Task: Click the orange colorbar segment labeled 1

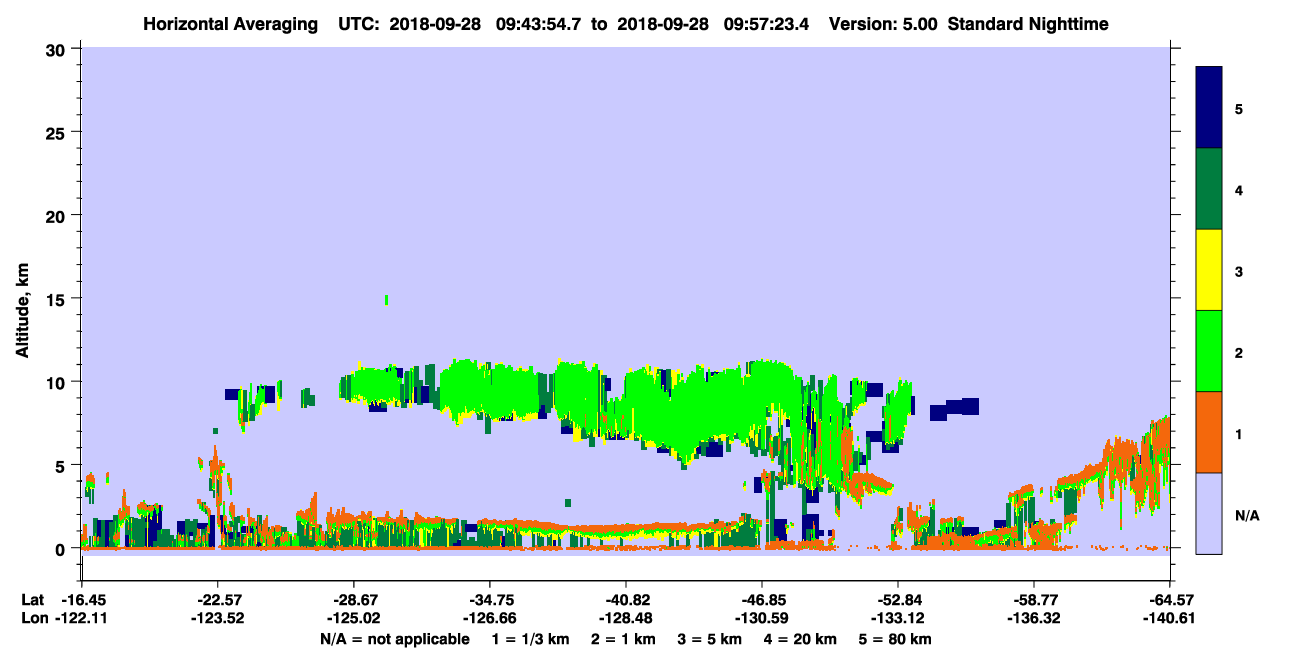Action: pyautogui.click(x=1209, y=432)
